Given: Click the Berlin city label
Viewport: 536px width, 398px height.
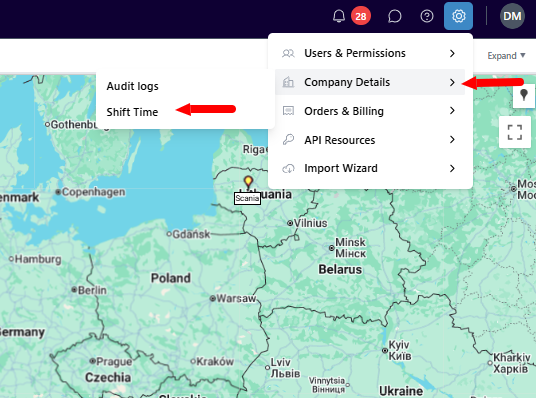Looking at the screenshot, I should [92, 290].
